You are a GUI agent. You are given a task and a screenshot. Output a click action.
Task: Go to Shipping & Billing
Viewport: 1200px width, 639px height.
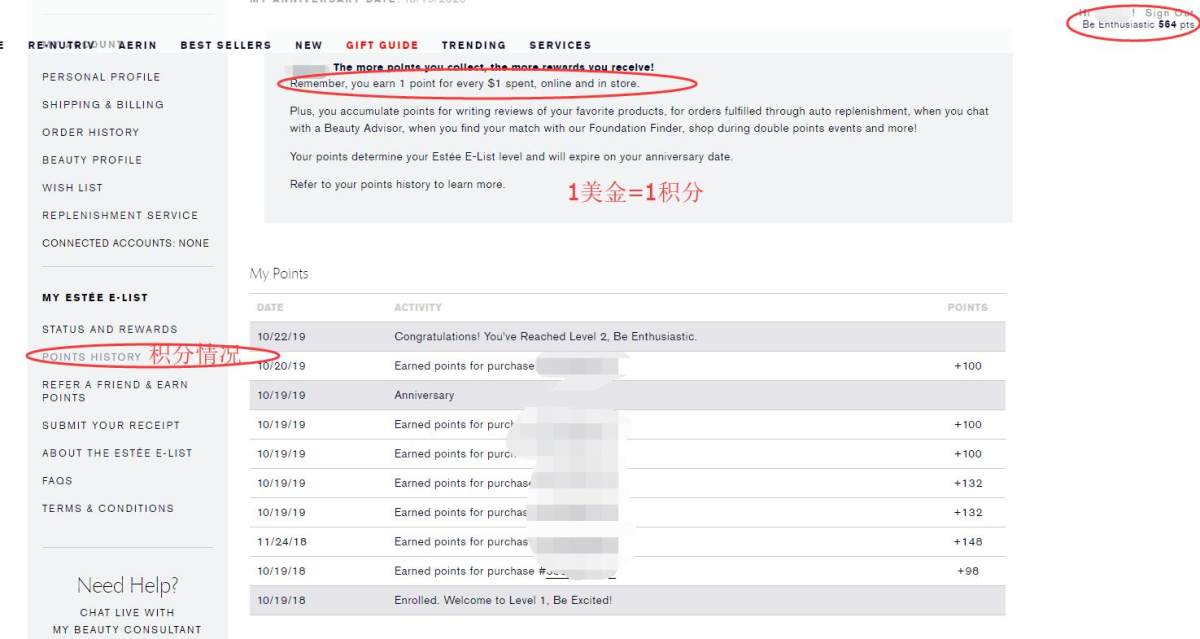coord(103,105)
